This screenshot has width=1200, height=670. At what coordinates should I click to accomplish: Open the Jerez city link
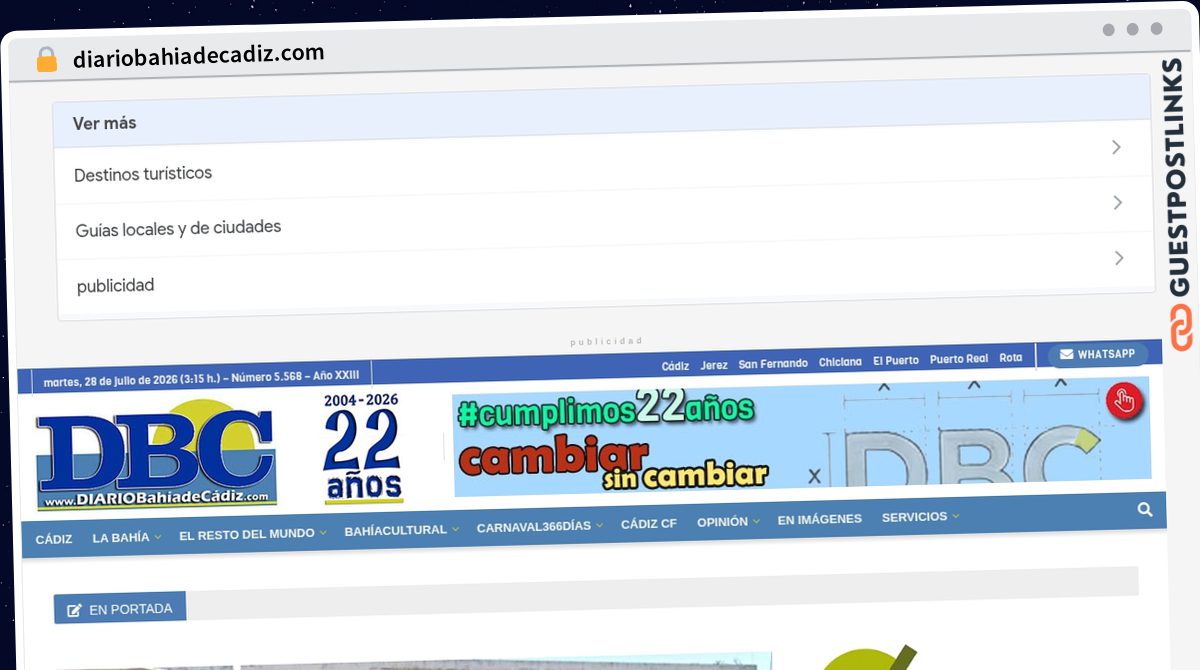point(714,365)
